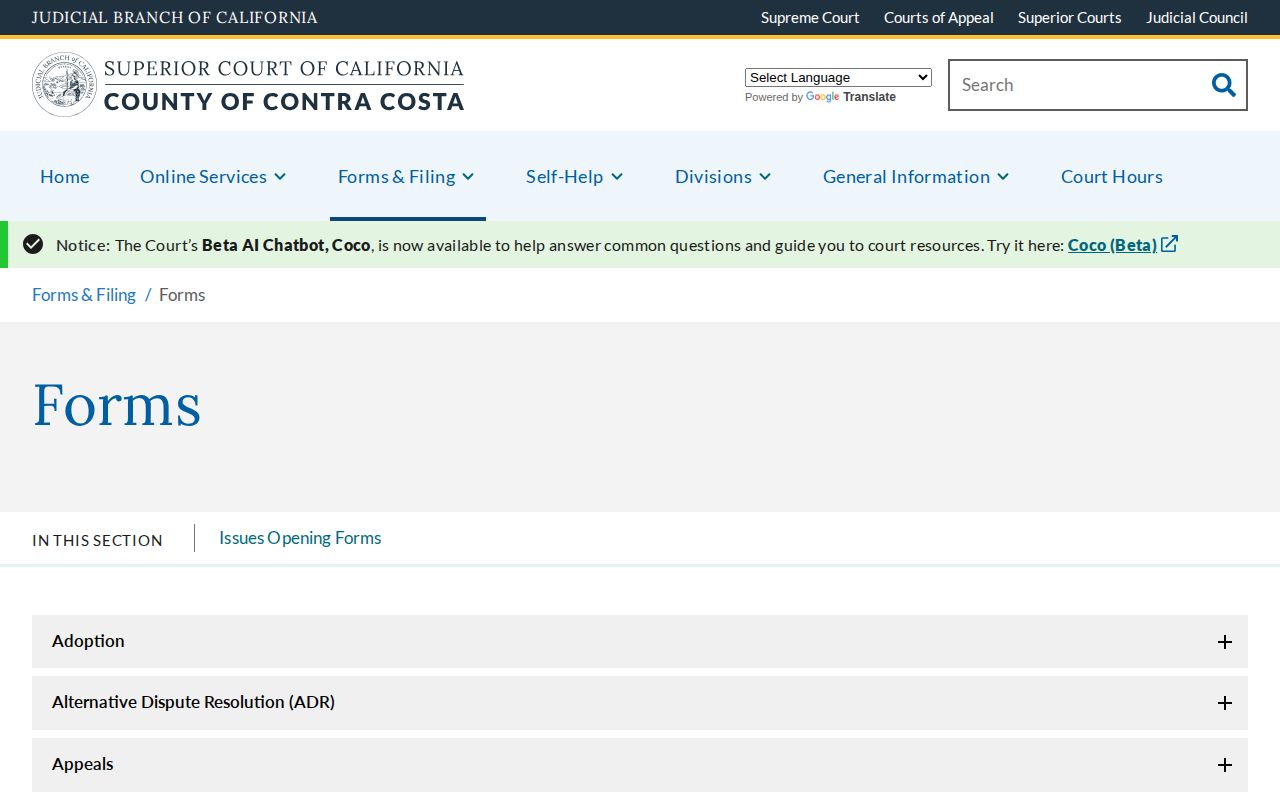Click the Forms breadcrumb text
This screenshot has height=800, width=1280.
pos(182,294)
